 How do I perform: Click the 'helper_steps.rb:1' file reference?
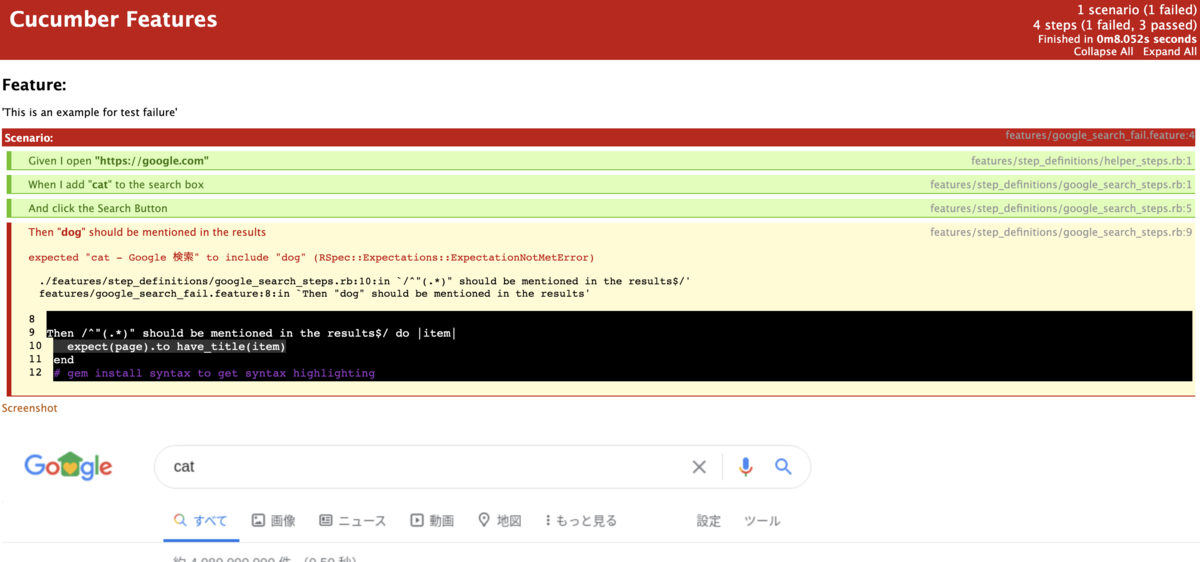[1082, 160]
